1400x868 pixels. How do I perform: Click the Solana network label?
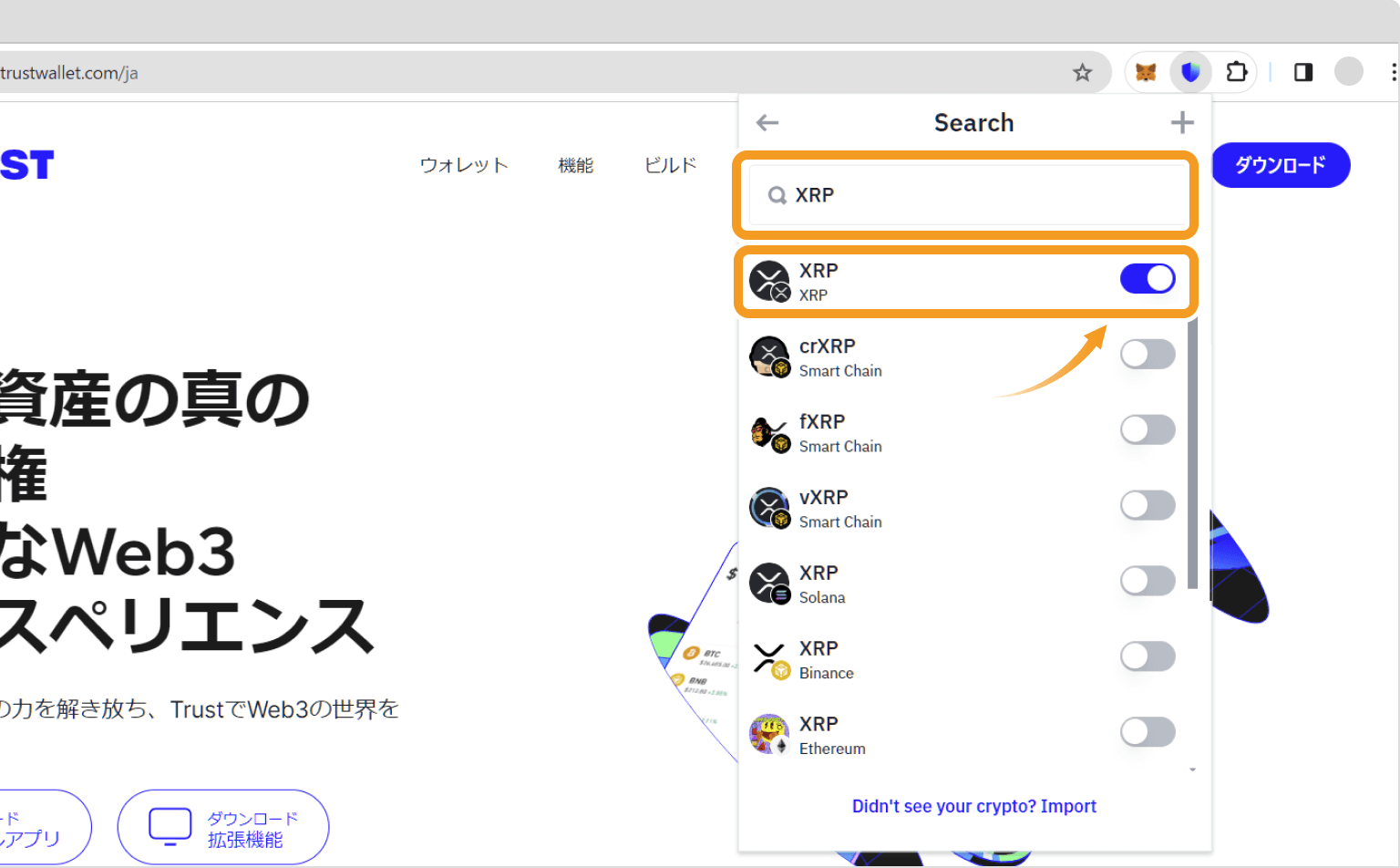point(822,598)
